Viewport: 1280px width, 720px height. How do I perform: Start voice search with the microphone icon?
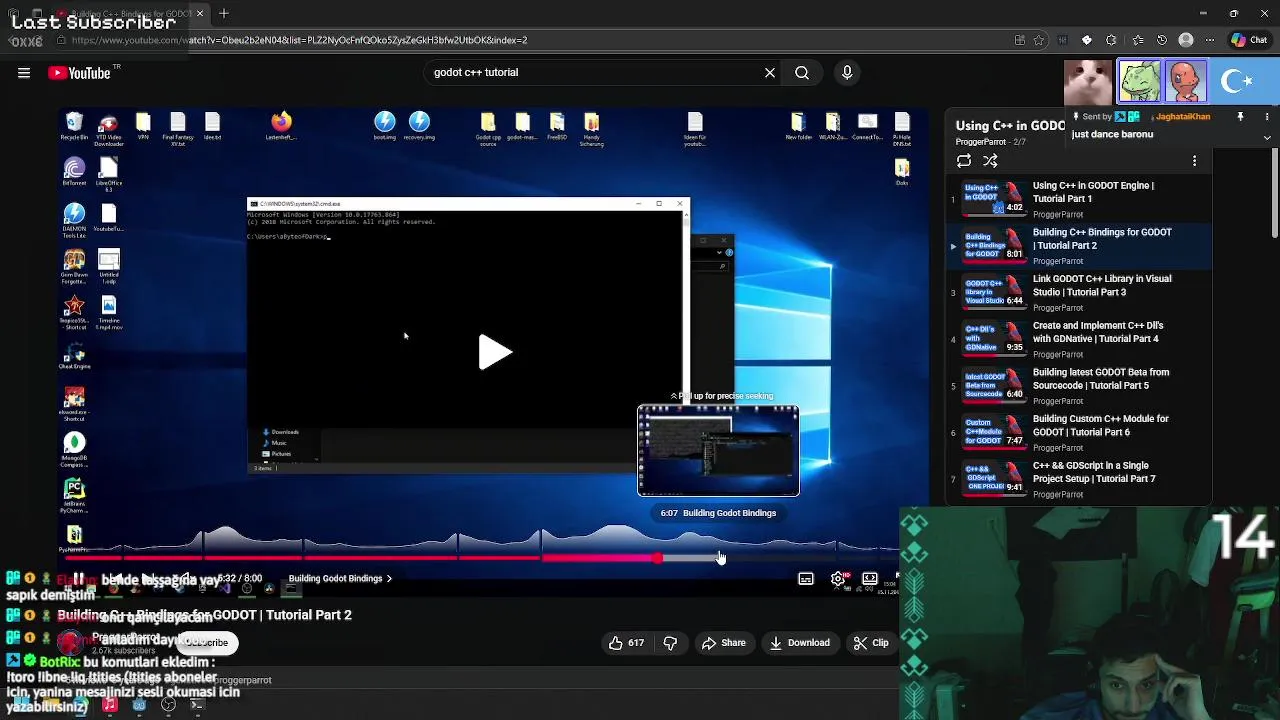[847, 73]
